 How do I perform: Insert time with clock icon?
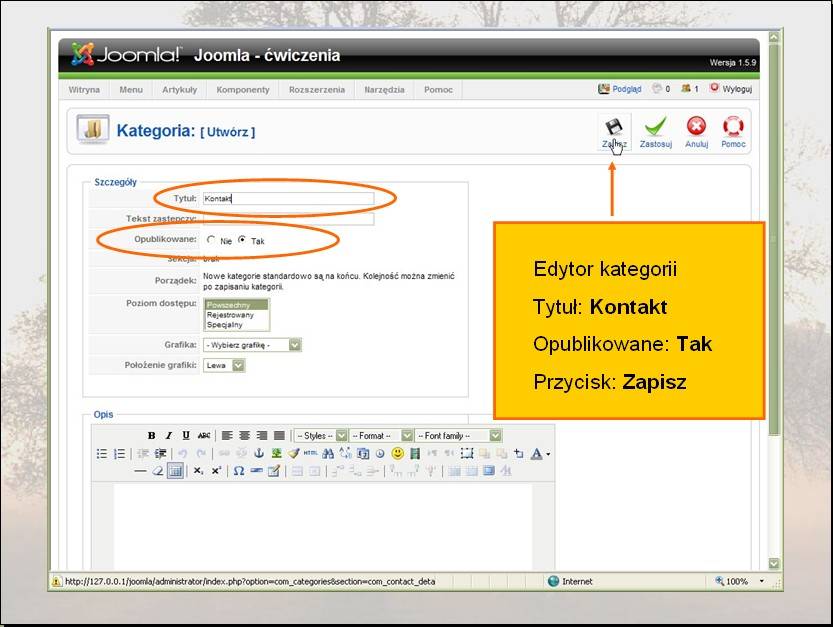[x=380, y=454]
